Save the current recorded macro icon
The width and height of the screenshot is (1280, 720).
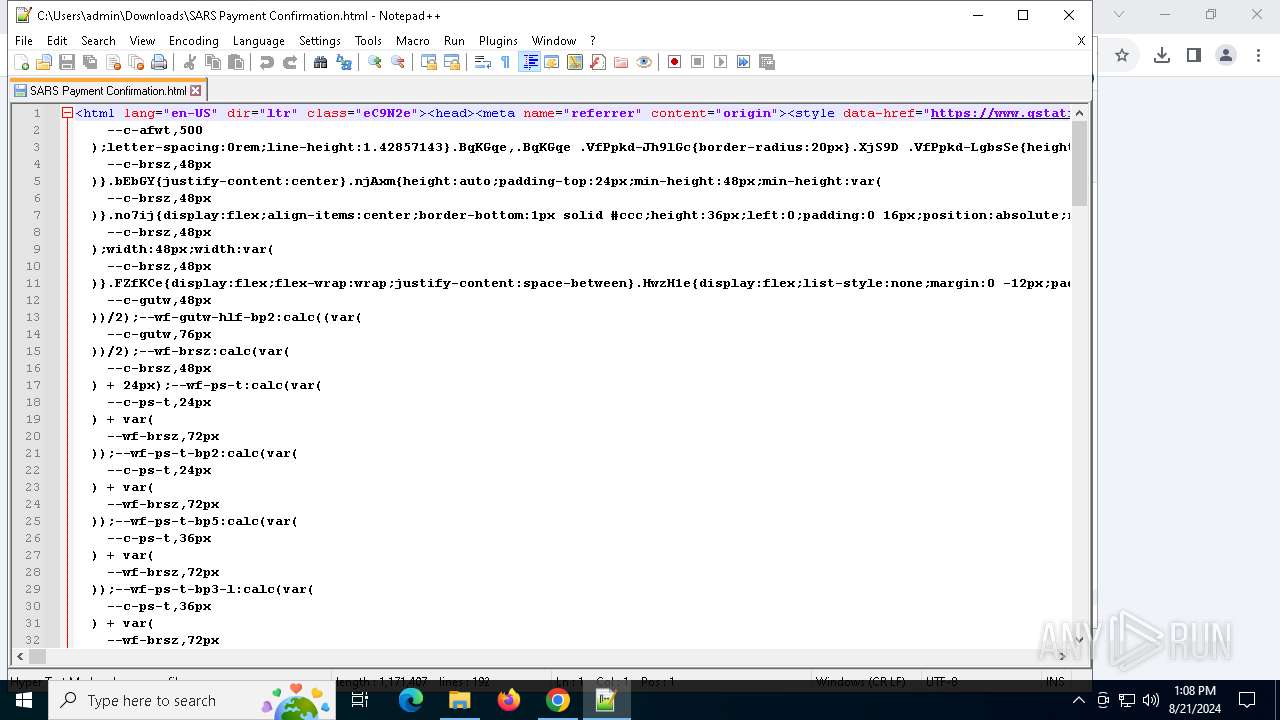tap(767, 62)
